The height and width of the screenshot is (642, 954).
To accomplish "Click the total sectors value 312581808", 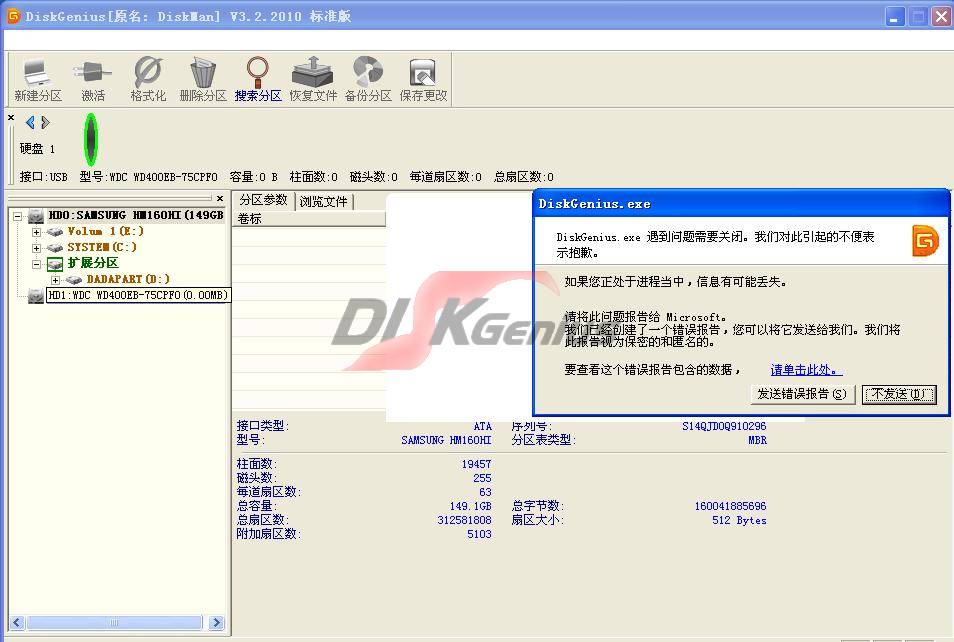I will click(x=464, y=520).
